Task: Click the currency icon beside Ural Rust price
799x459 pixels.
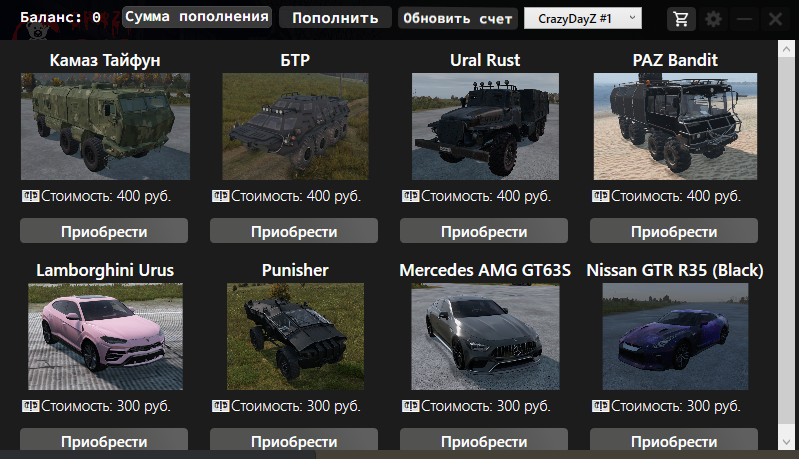Action: 411,196
